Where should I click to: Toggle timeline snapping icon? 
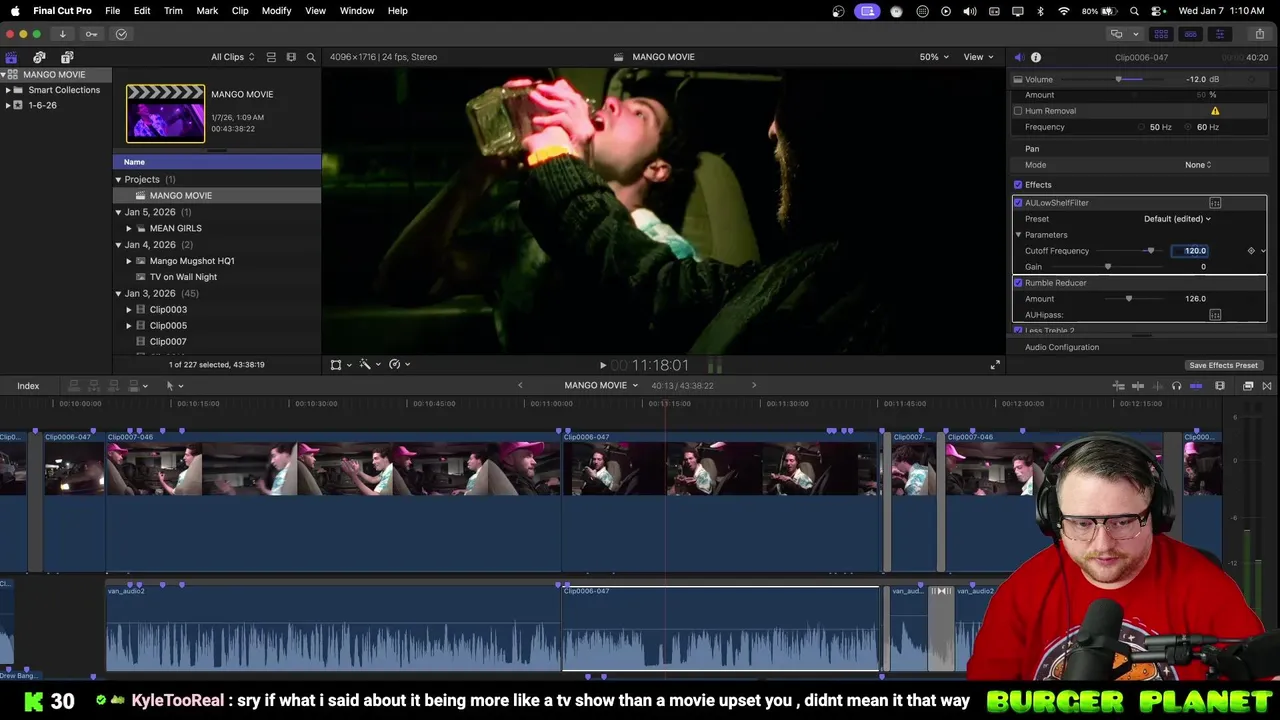(1196, 386)
